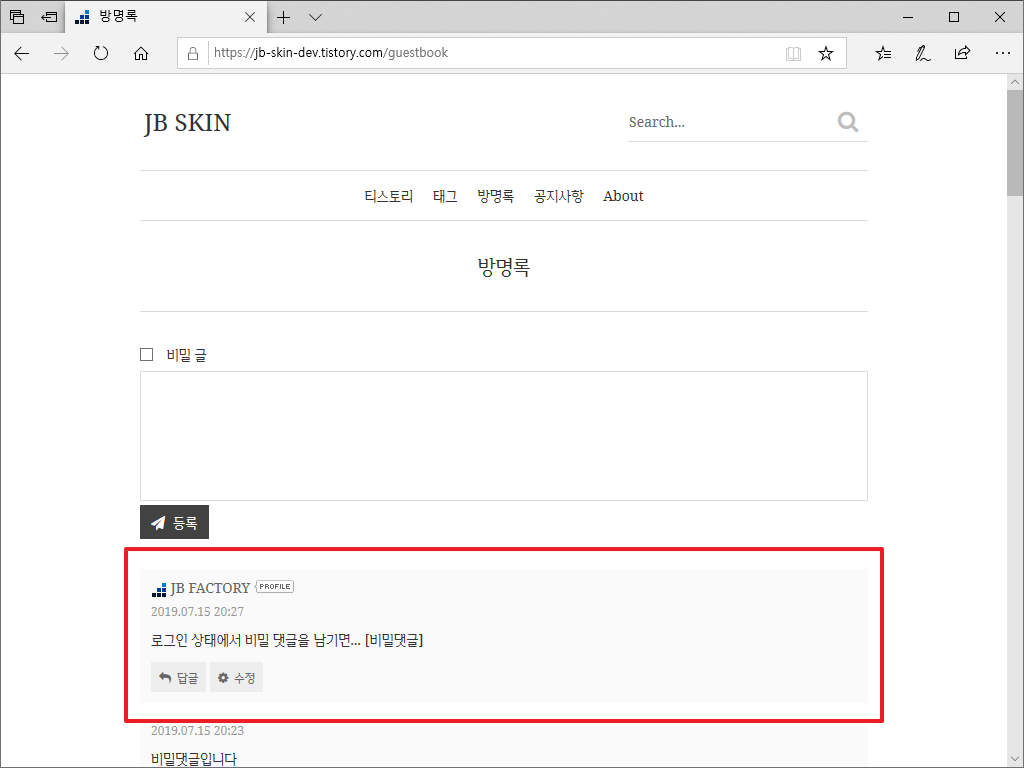Open Reading view book icon
The width and height of the screenshot is (1024, 768).
pos(793,54)
